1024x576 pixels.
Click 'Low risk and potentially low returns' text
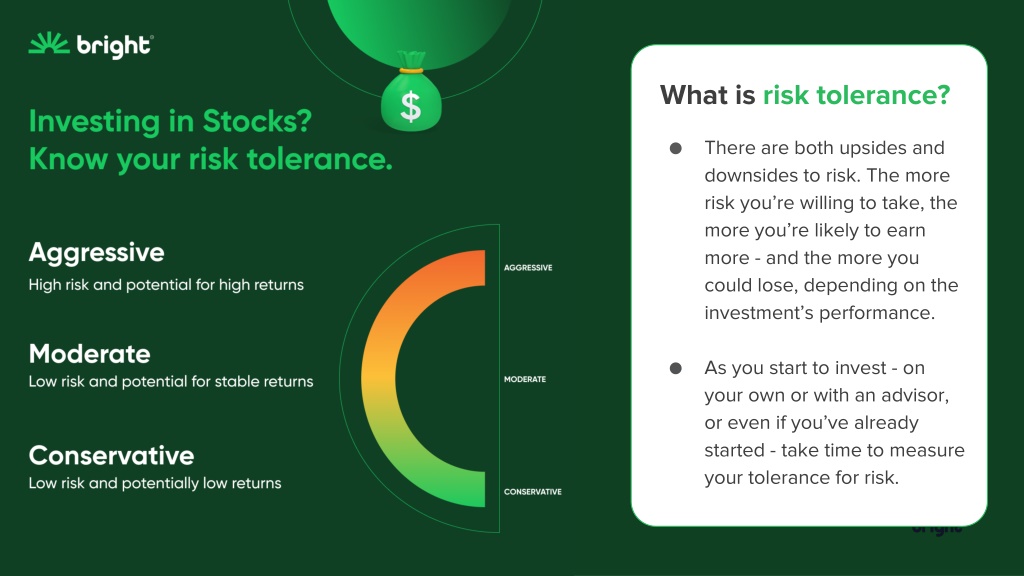[155, 484]
